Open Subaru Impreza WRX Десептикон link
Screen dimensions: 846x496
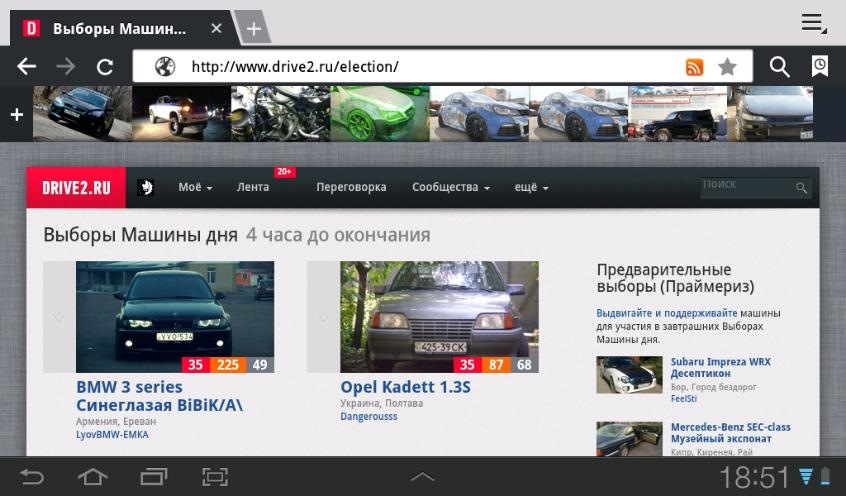pyautogui.click(x=720, y=368)
